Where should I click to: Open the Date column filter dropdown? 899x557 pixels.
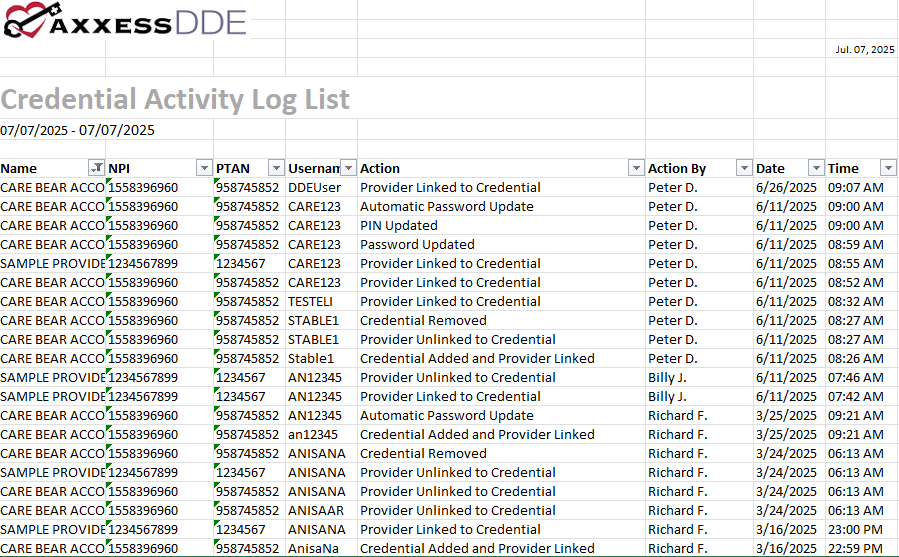(816, 168)
